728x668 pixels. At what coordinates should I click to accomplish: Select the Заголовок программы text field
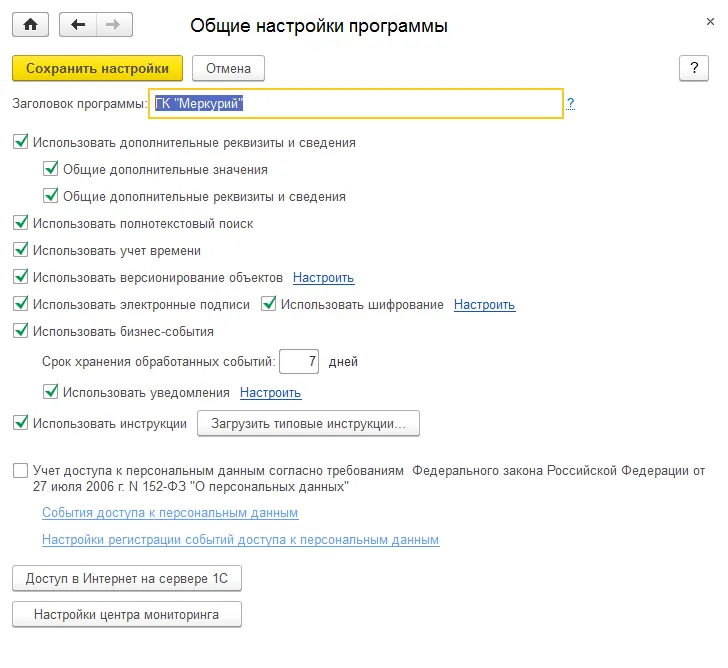coord(356,103)
